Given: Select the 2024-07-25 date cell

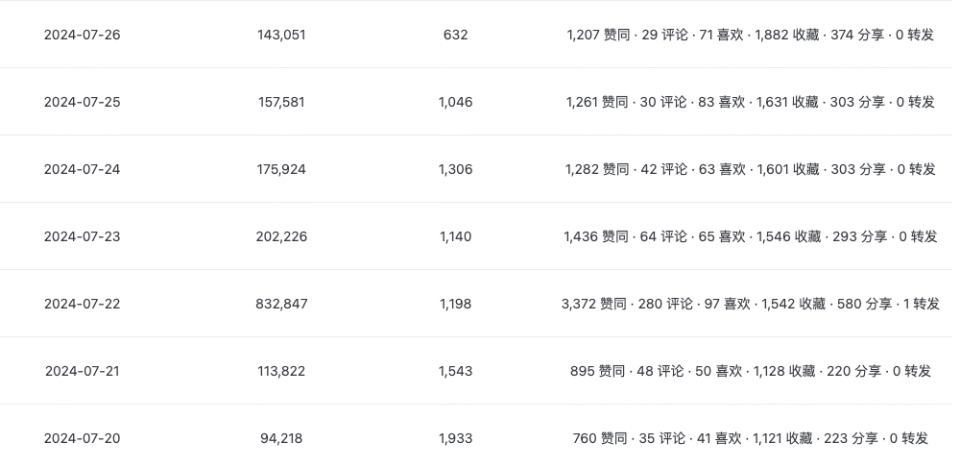Looking at the screenshot, I should (82, 102).
